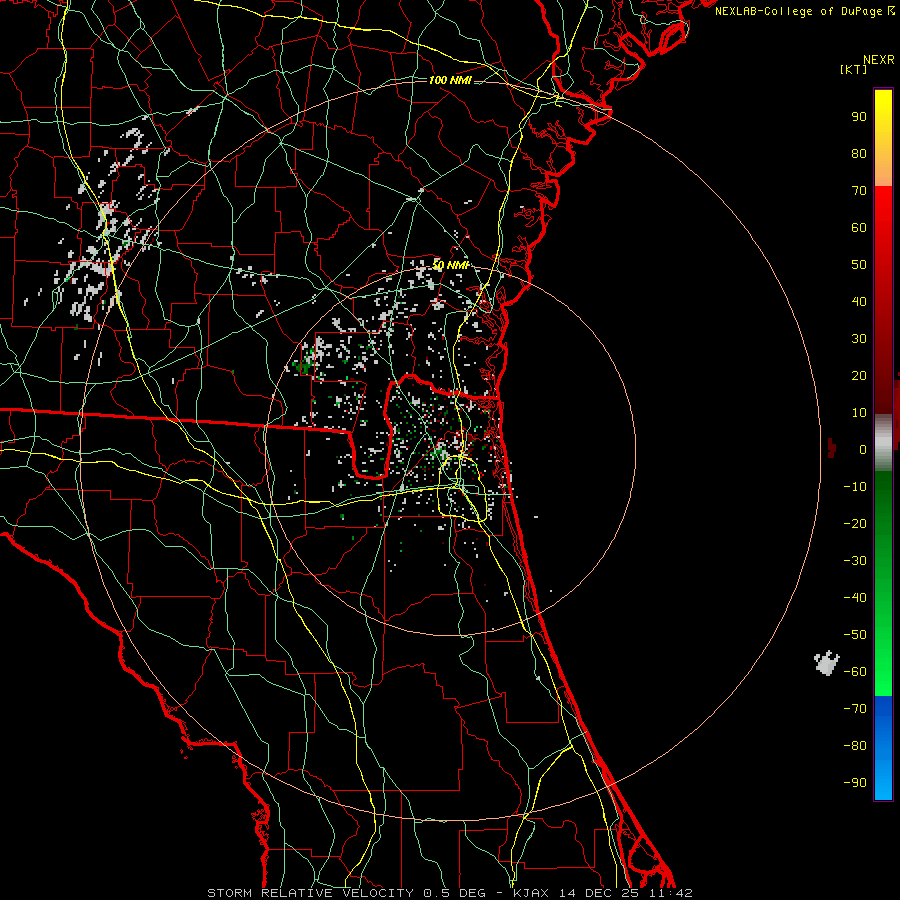Click the positive 20 knot scale value
The height and width of the screenshot is (900, 900).
pos(859,376)
